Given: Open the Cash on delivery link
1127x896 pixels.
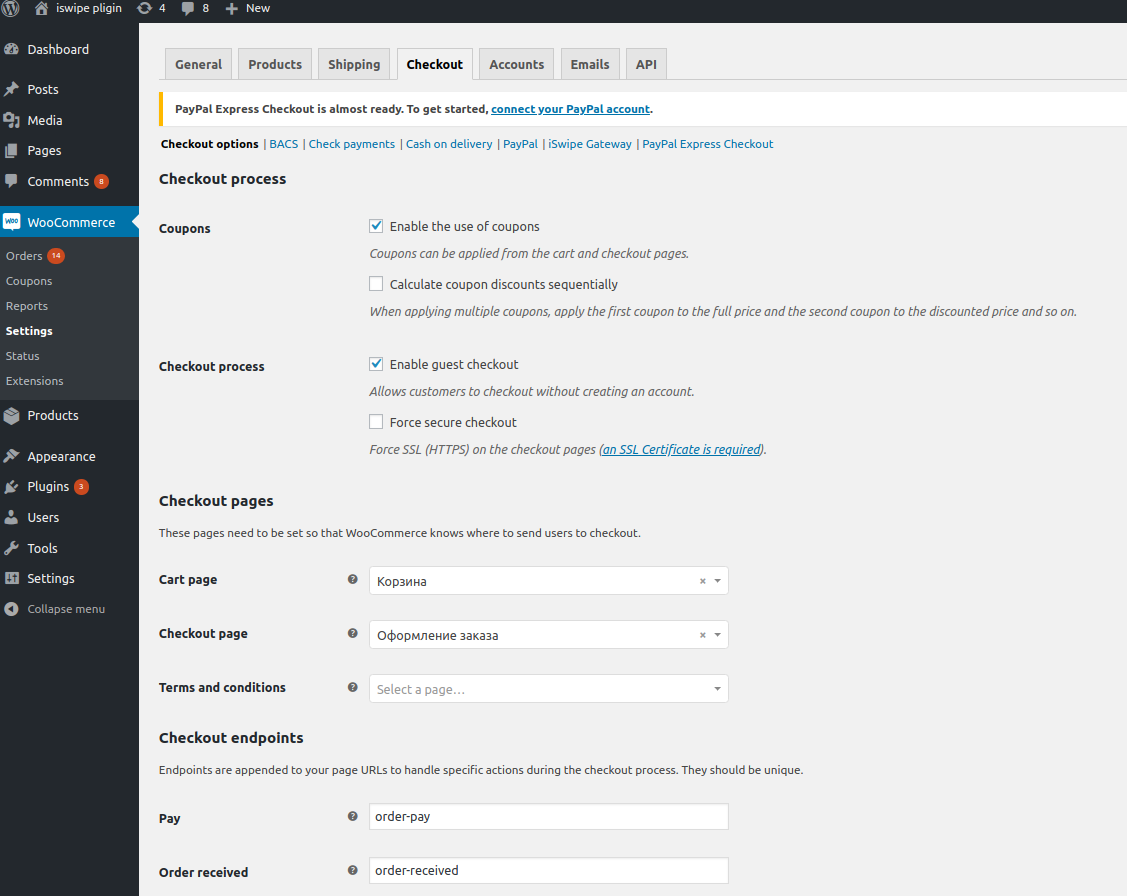Looking at the screenshot, I should point(449,144).
